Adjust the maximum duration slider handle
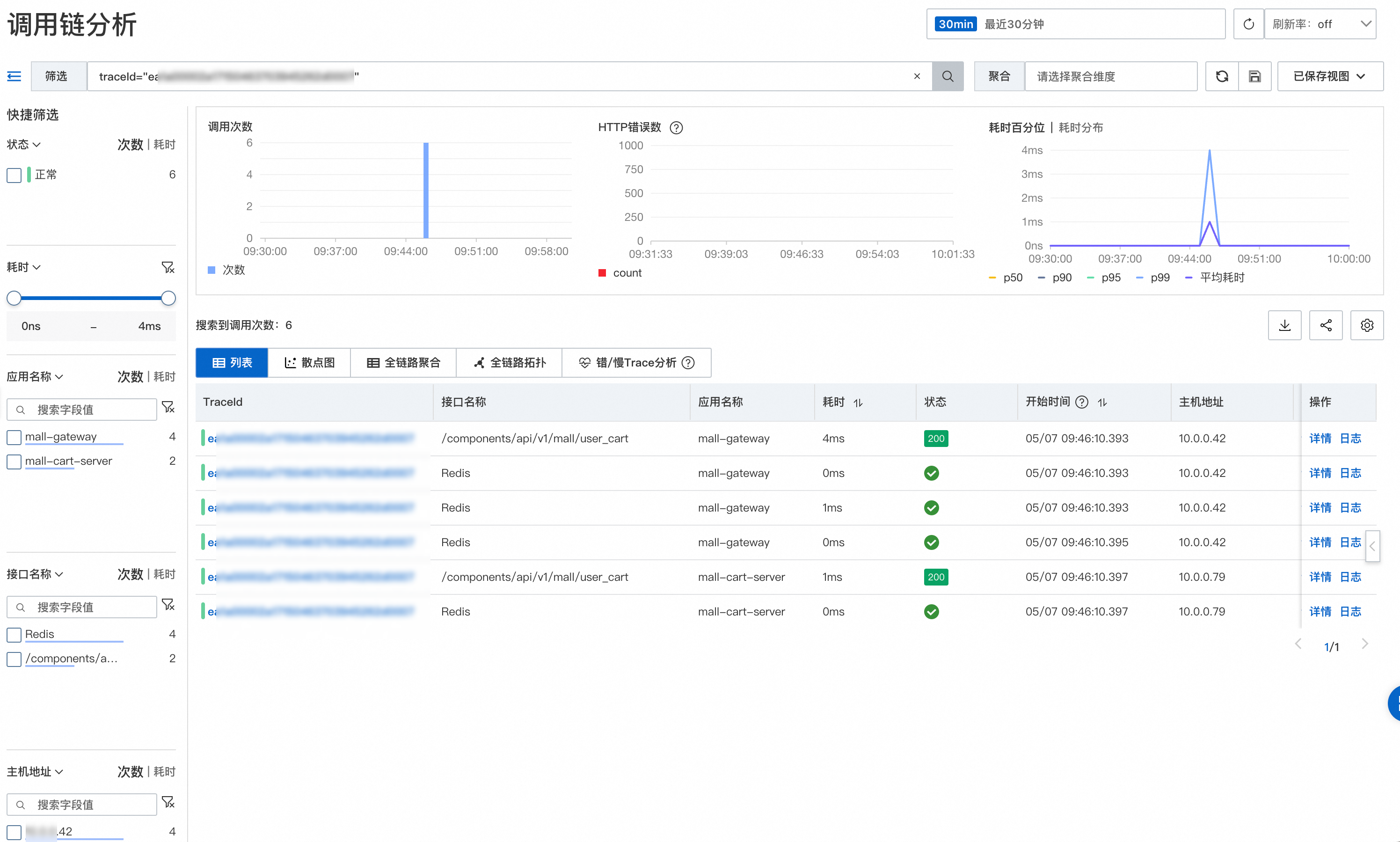The width and height of the screenshot is (1400, 842). 168,298
